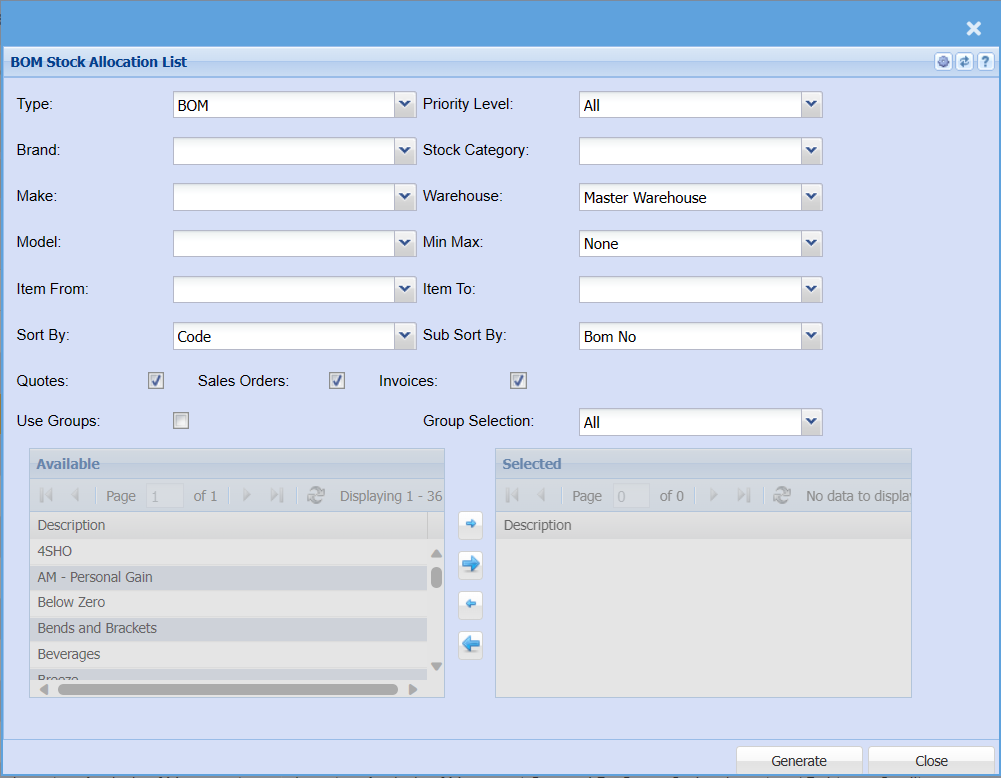The image size is (1001, 778).
Task: Enable the Use Groups checkbox
Action: [x=181, y=421]
